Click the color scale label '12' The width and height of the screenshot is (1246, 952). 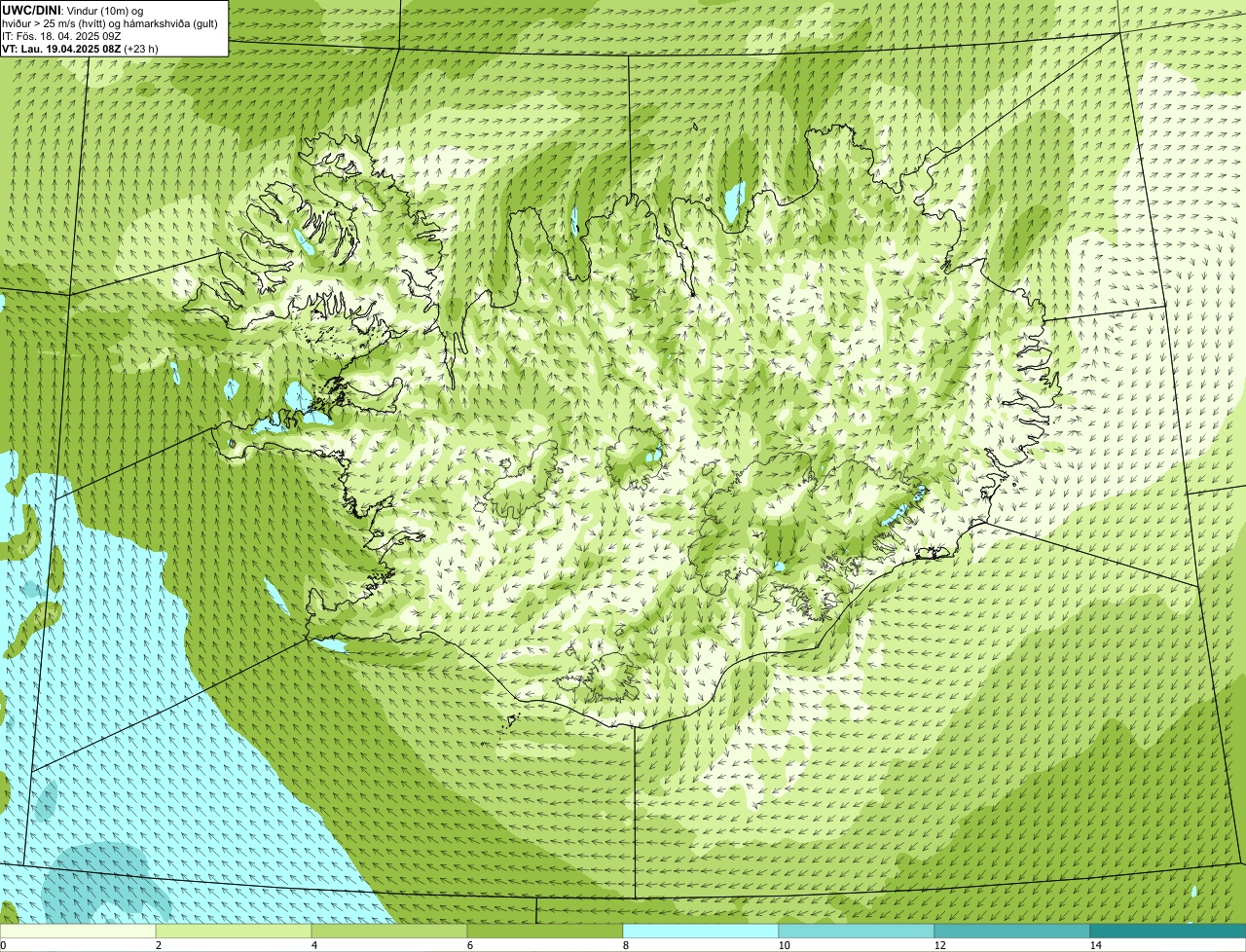point(939,945)
